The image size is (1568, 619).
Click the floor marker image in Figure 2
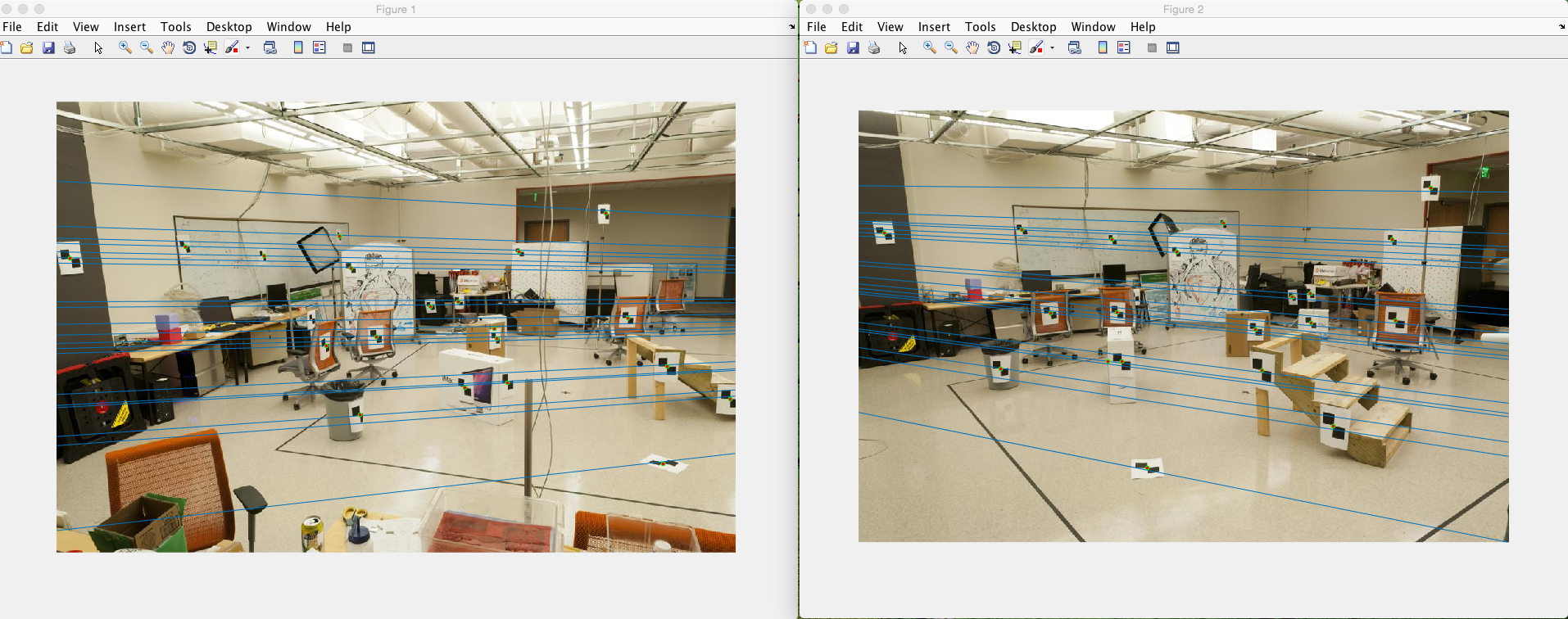click(1147, 468)
